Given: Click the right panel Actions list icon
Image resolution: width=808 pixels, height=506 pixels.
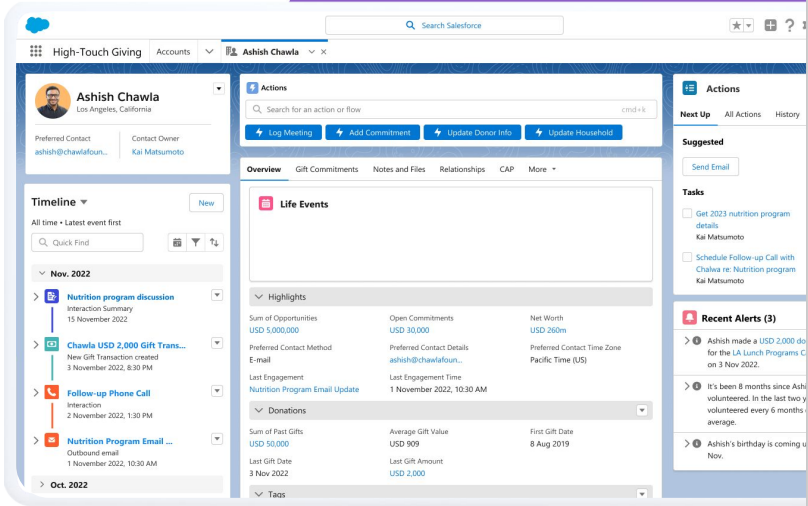Looking at the screenshot, I should (x=689, y=88).
